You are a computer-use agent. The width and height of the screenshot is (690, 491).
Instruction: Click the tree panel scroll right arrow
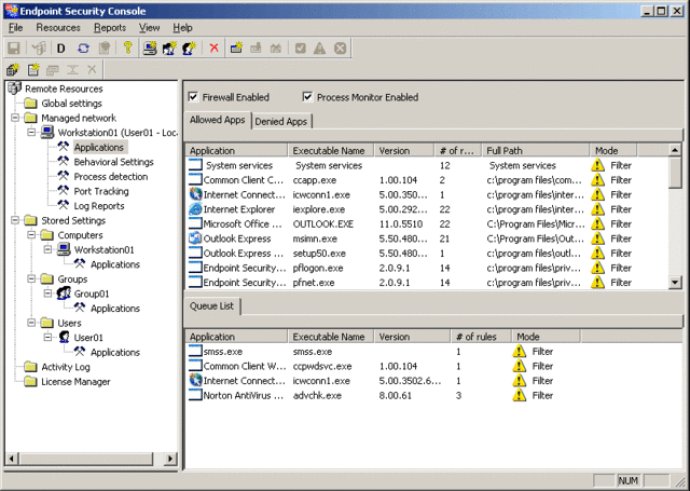(x=170, y=458)
